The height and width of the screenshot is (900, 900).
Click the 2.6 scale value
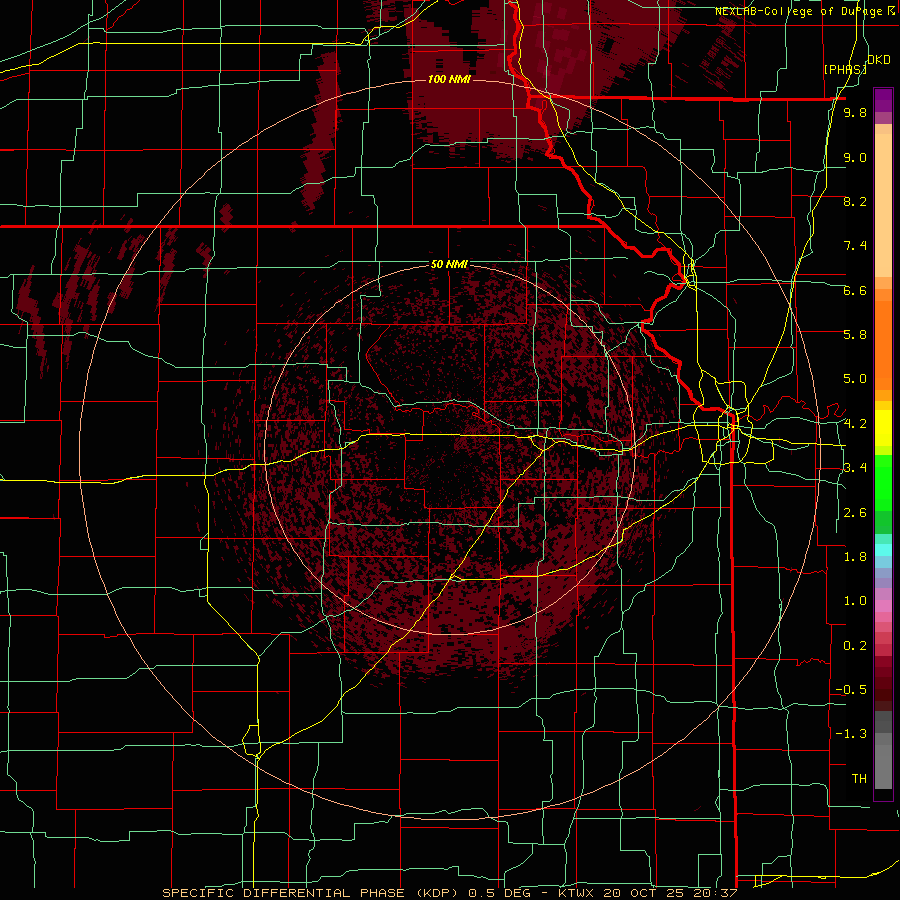(855, 513)
